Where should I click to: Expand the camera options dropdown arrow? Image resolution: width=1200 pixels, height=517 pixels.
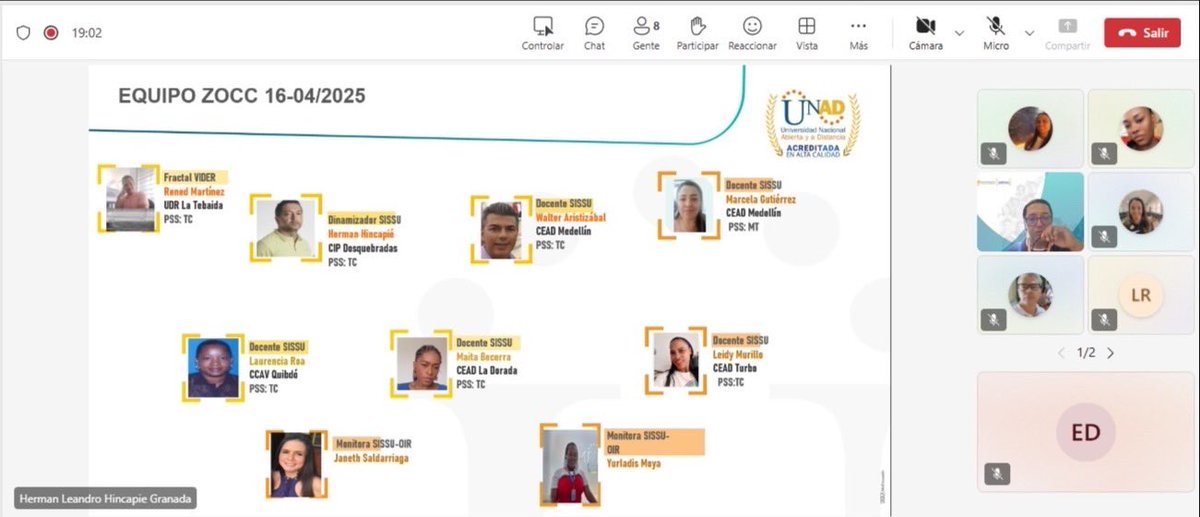(x=959, y=33)
